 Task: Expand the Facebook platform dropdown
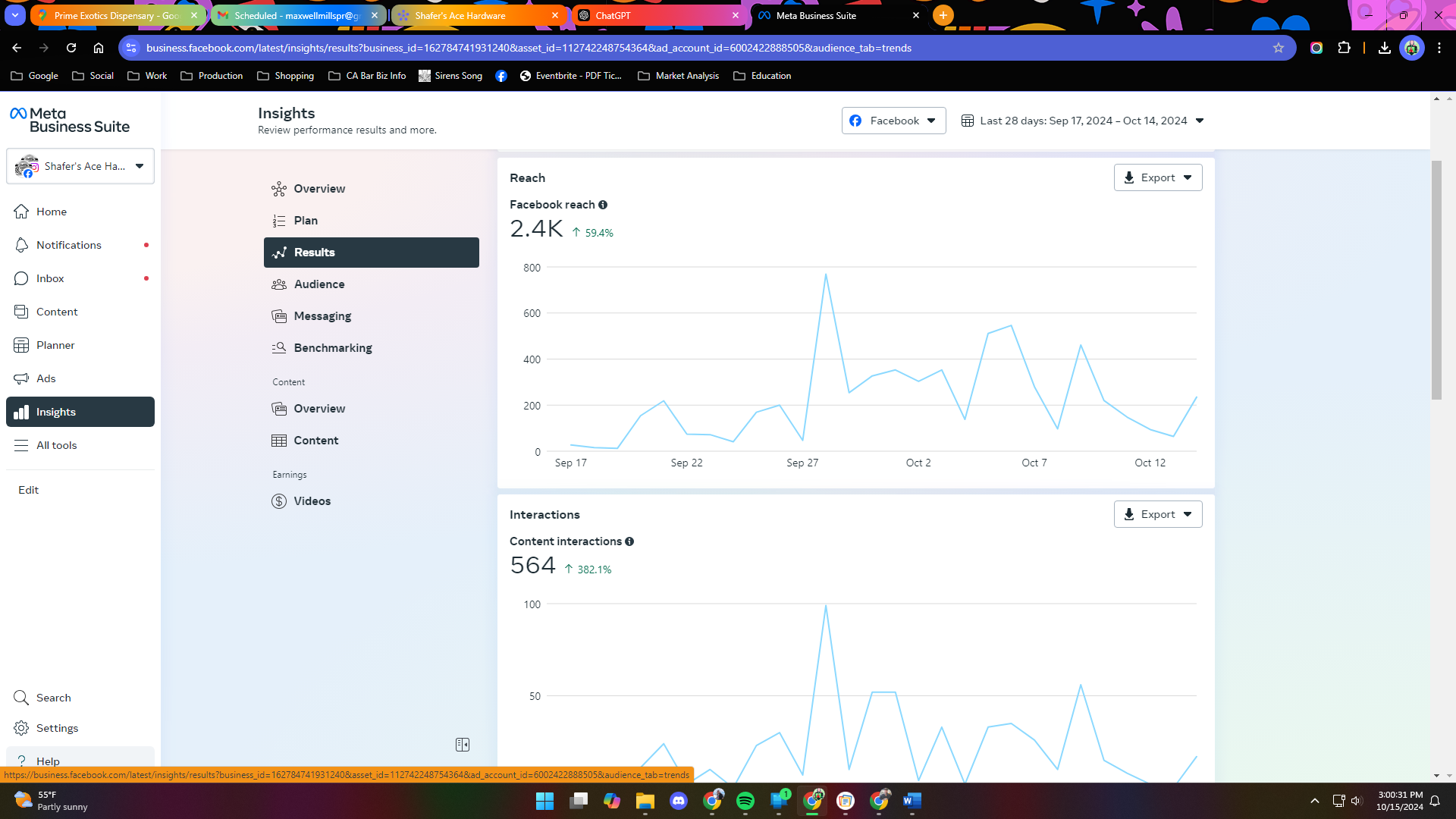pyautogui.click(x=893, y=121)
